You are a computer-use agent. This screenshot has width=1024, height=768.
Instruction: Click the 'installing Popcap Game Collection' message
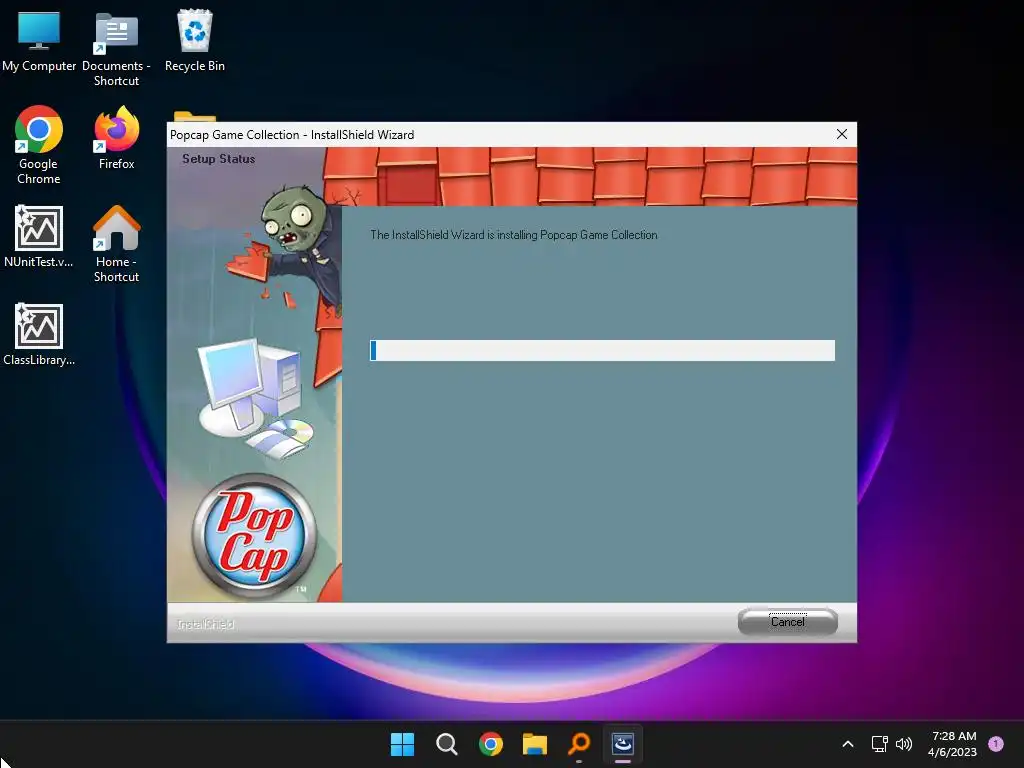[514, 235]
